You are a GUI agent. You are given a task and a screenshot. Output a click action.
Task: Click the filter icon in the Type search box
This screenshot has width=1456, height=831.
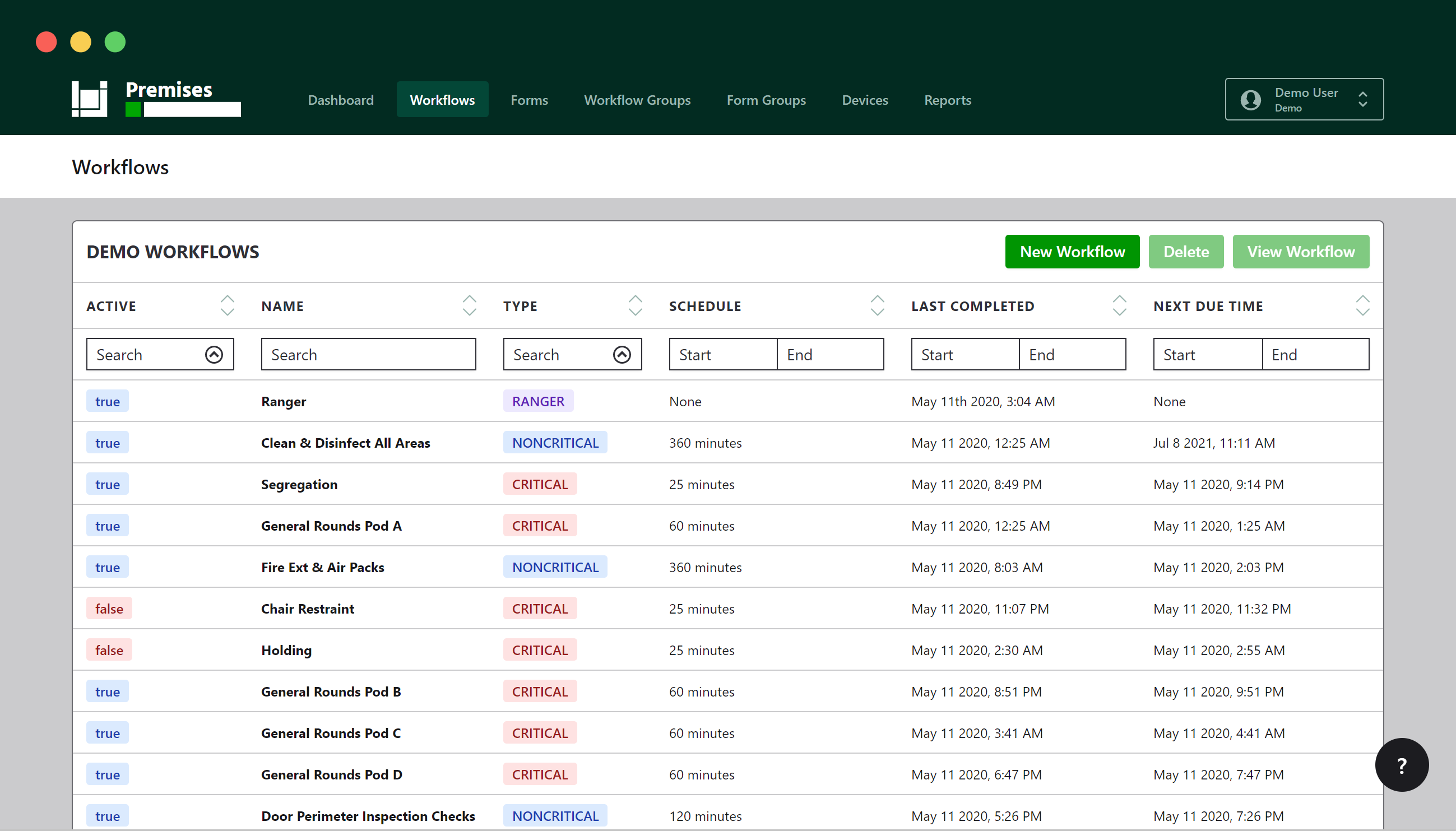point(622,354)
